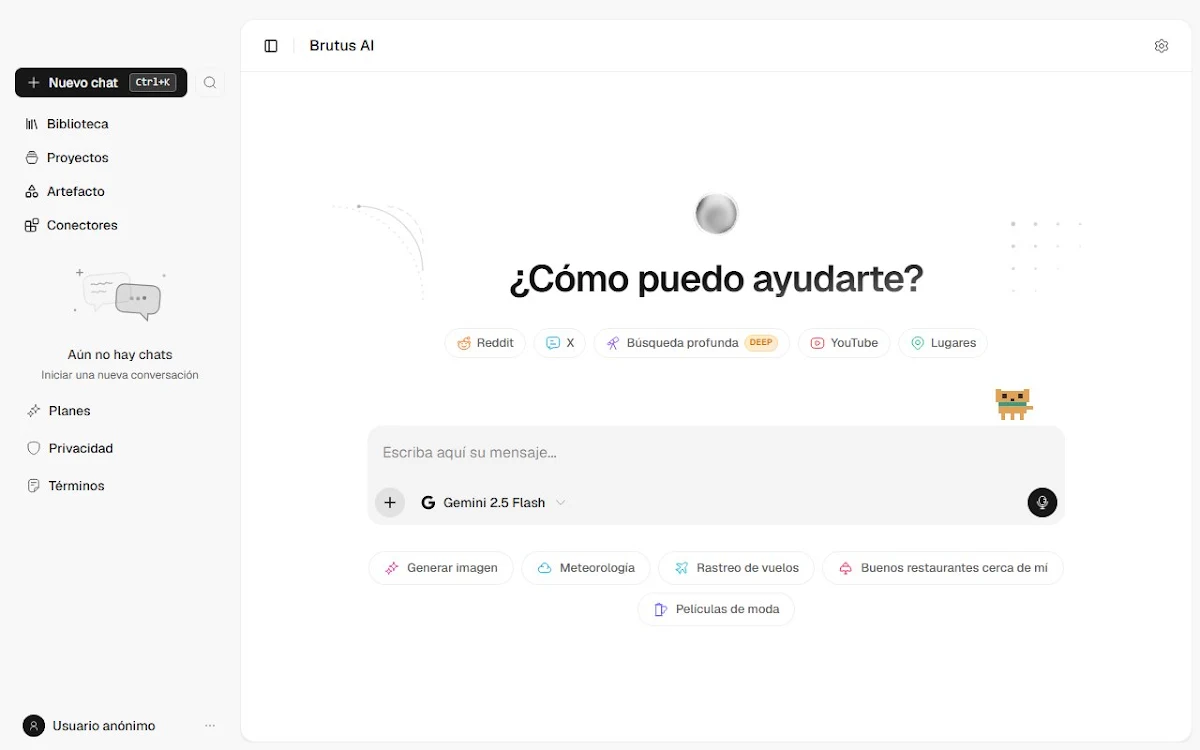
Task: Open Proyectos in the sidebar
Action: pyautogui.click(x=67, y=158)
